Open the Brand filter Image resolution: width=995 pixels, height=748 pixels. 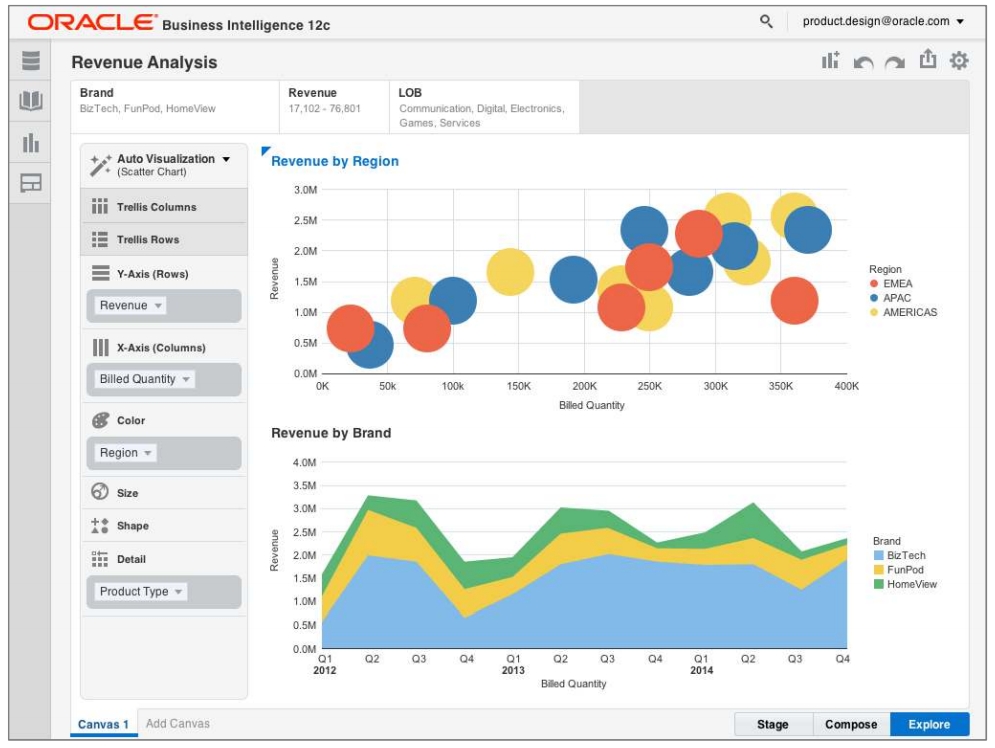pos(175,107)
